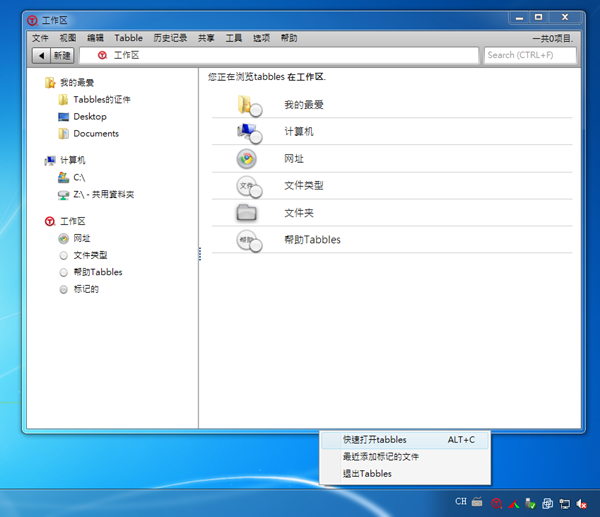
Task: Open the 工具 menu
Action: coord(234,38)
